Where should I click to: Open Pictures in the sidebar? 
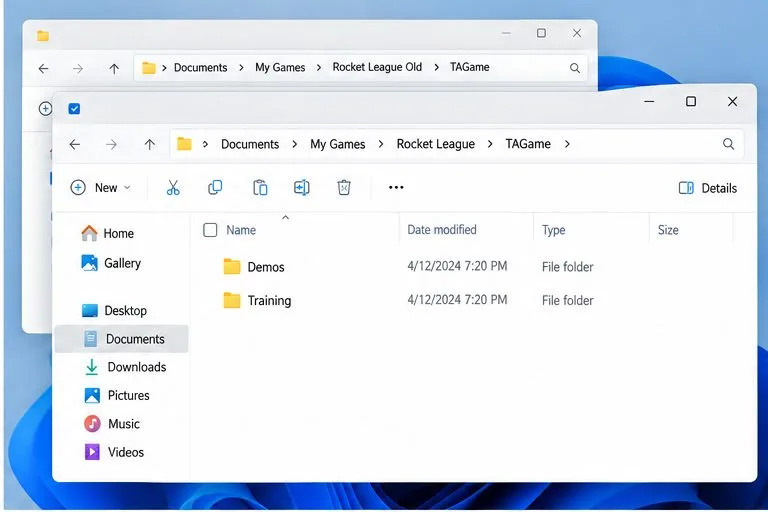point(117,395)
